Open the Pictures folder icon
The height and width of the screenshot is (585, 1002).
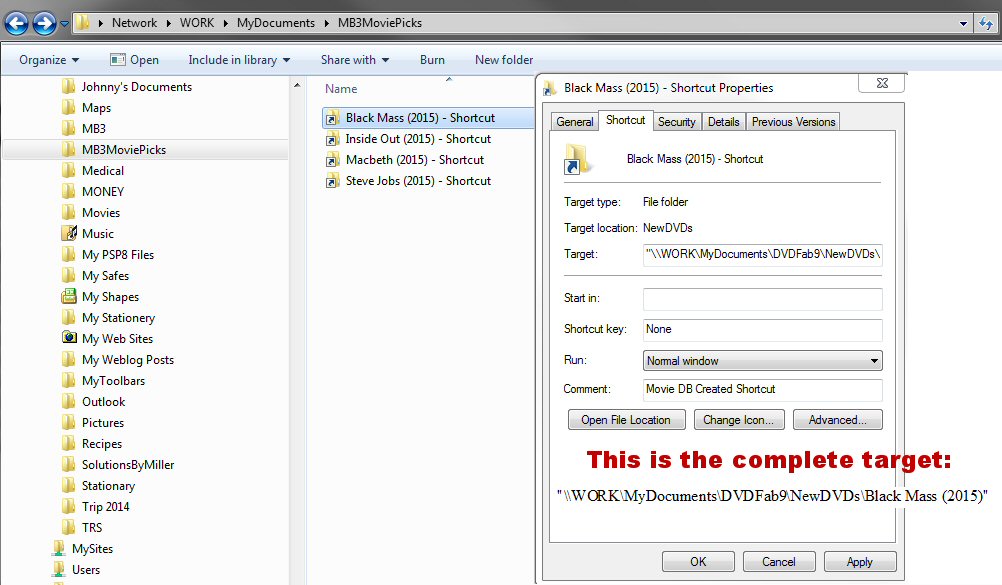click(x=68, y=423)
